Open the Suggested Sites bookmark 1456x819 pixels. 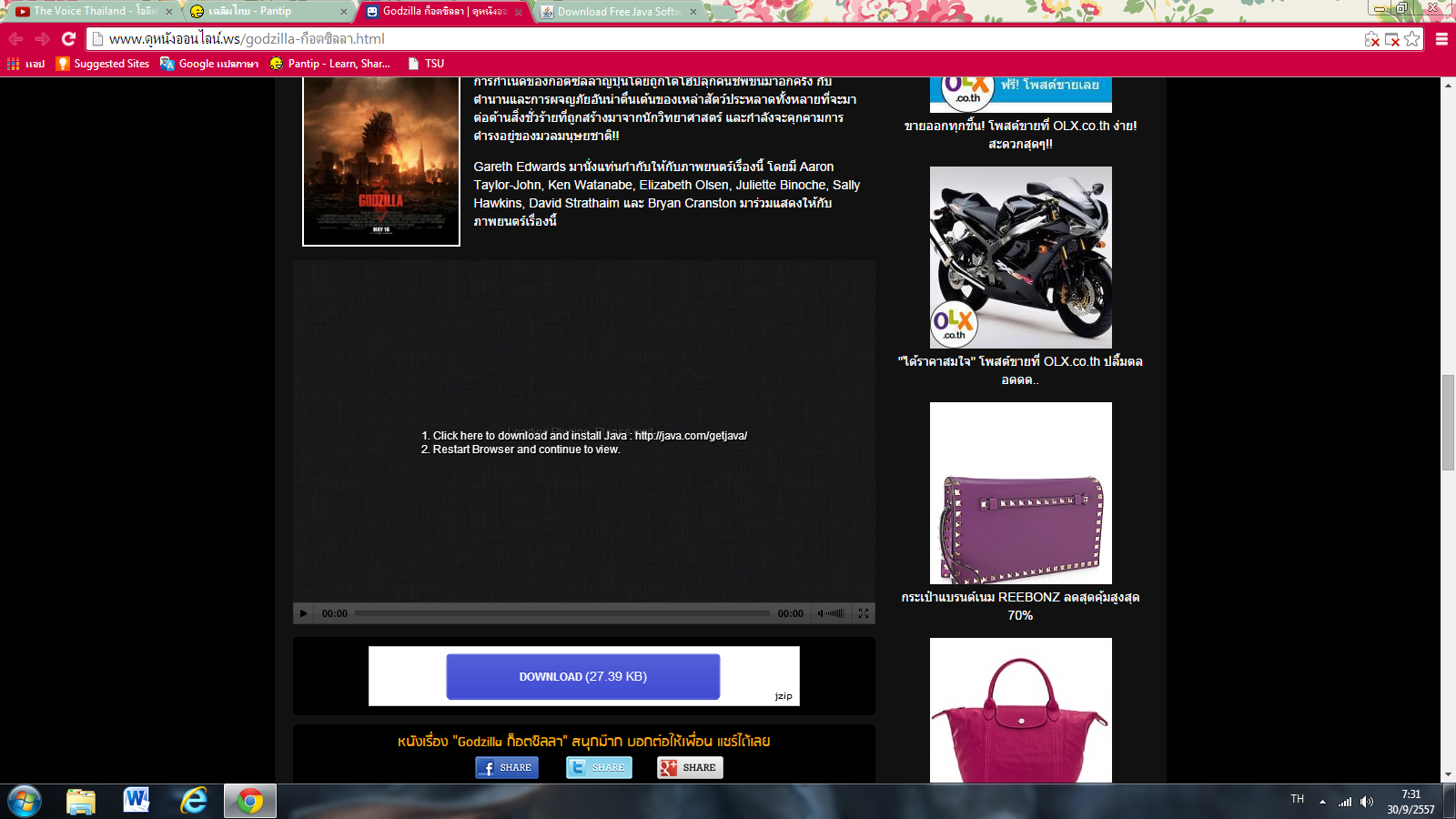(103, 64)
